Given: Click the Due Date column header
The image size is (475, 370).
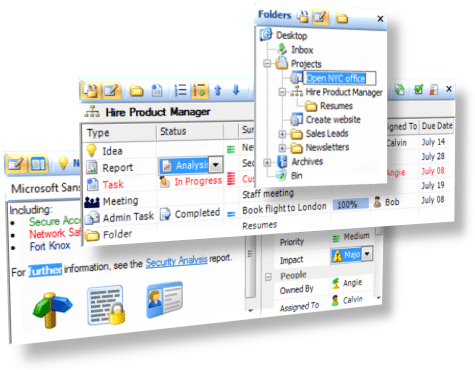Looking at the screenshot, I should pos(437,126).
